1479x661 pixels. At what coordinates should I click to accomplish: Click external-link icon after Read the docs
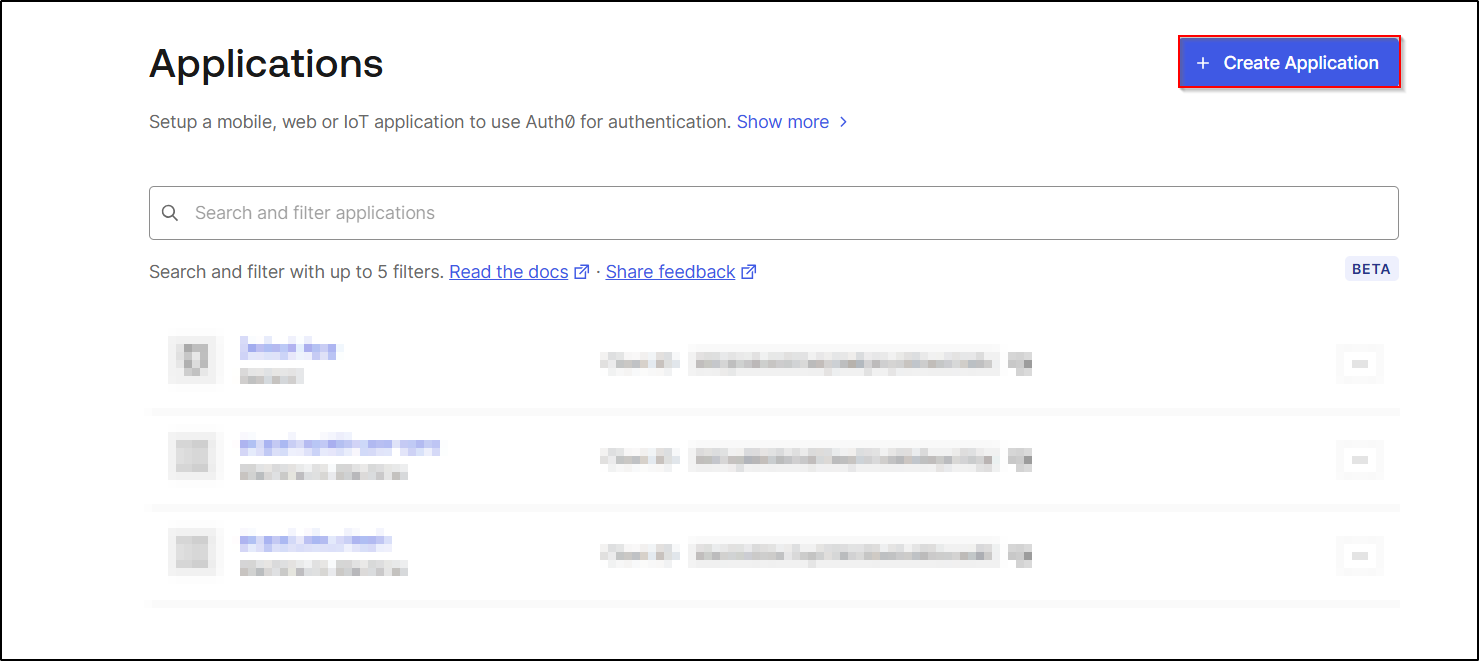pyautogui.click(x=581, y=272)
